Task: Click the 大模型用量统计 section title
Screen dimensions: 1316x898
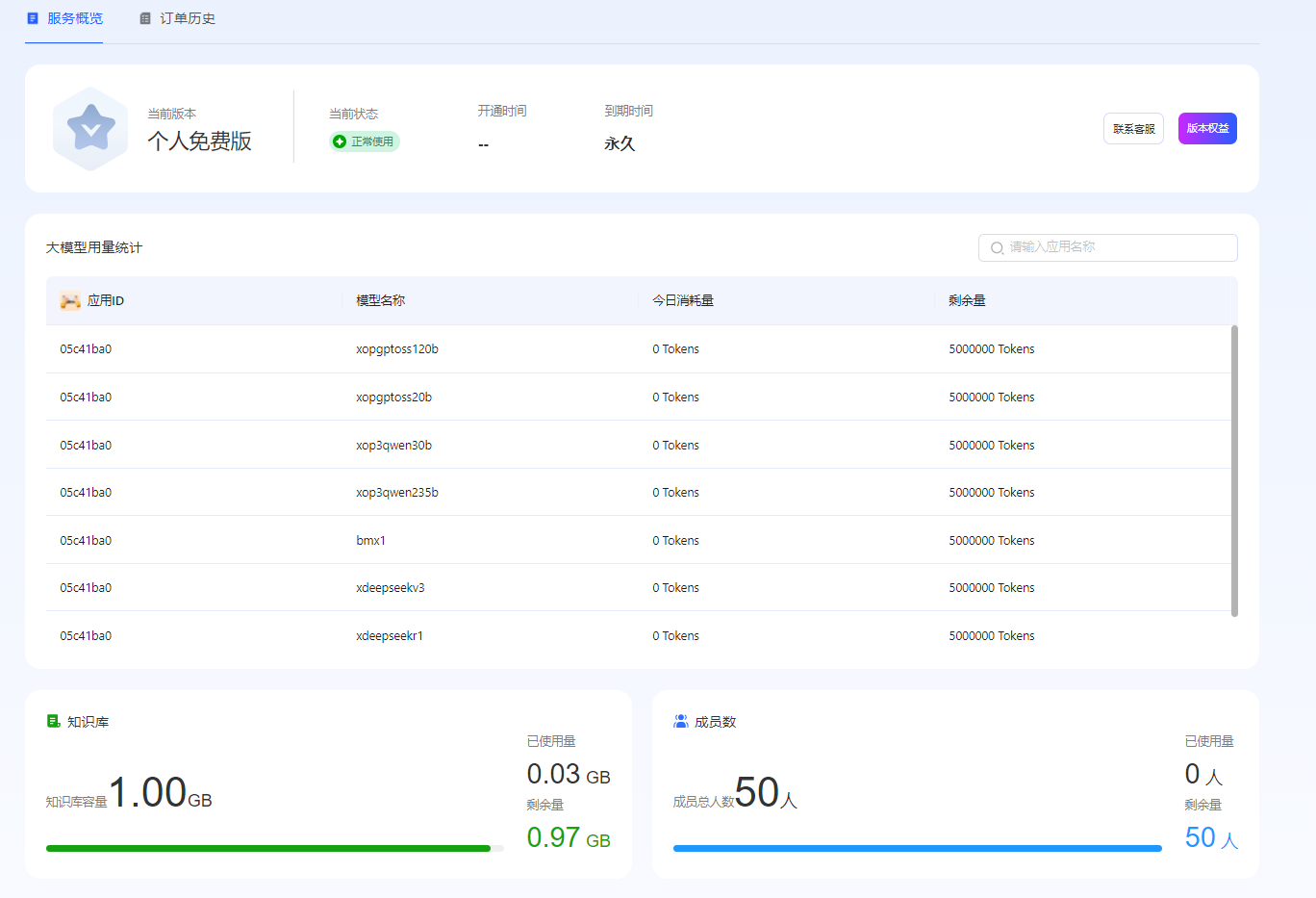Action: pos(93,247)
